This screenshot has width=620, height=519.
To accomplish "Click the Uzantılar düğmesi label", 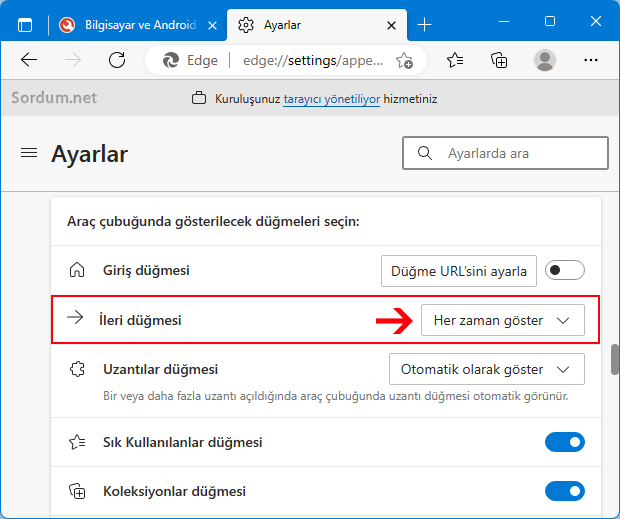I will point(161,370).
